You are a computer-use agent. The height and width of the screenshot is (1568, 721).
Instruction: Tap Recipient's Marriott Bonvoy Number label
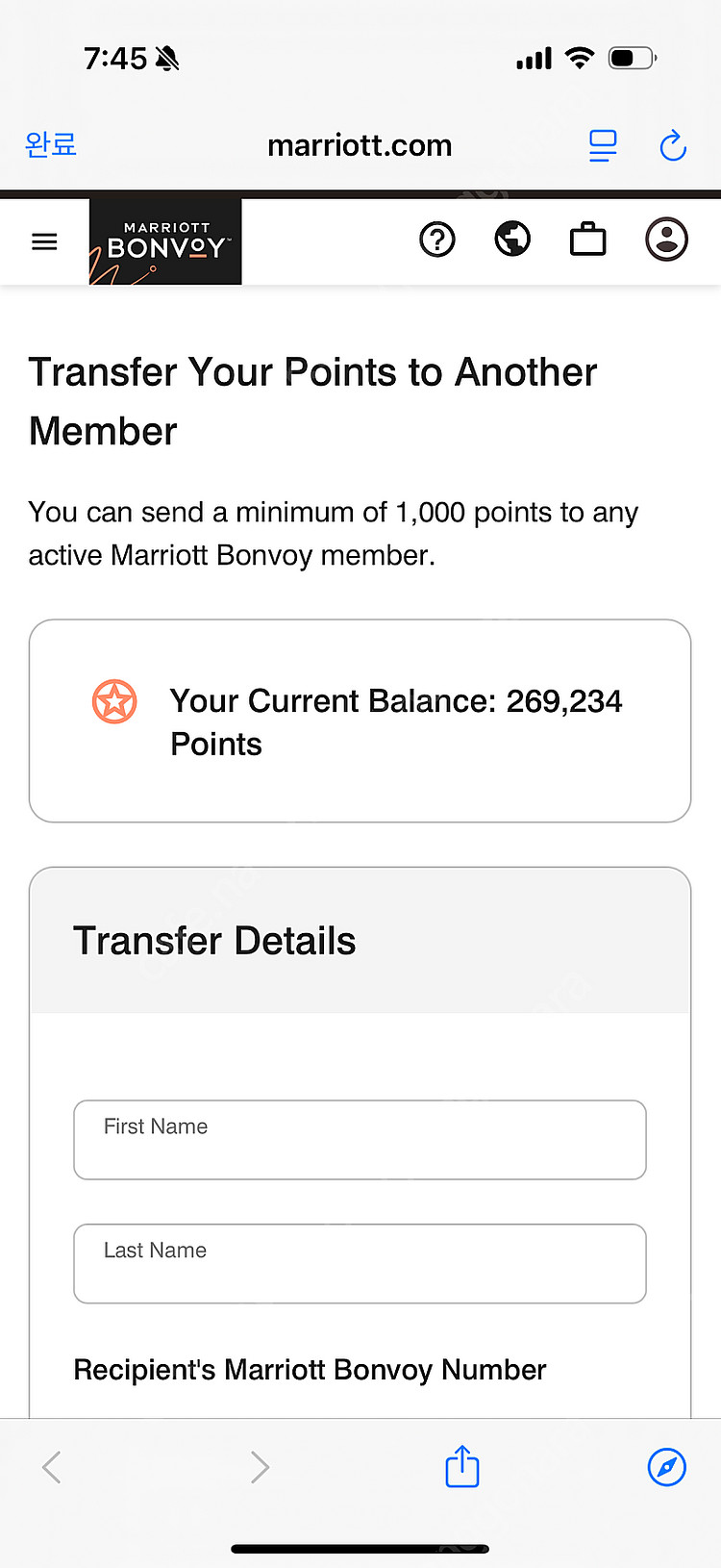coord(310,1370)
